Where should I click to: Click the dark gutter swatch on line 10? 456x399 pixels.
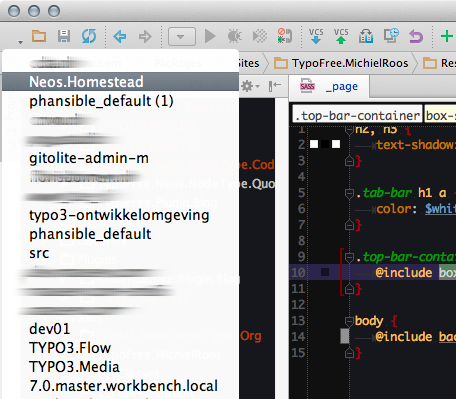pos(325,272)
